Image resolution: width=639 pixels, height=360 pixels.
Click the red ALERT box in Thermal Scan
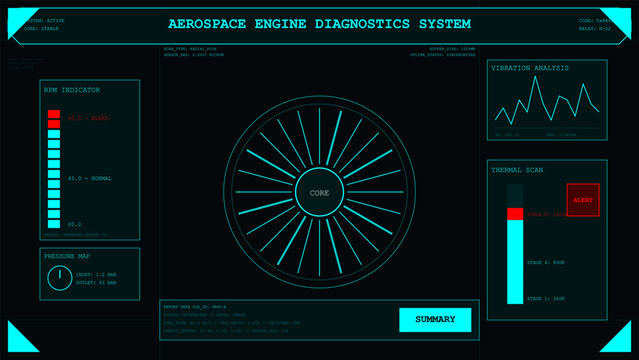click(583, 200)
